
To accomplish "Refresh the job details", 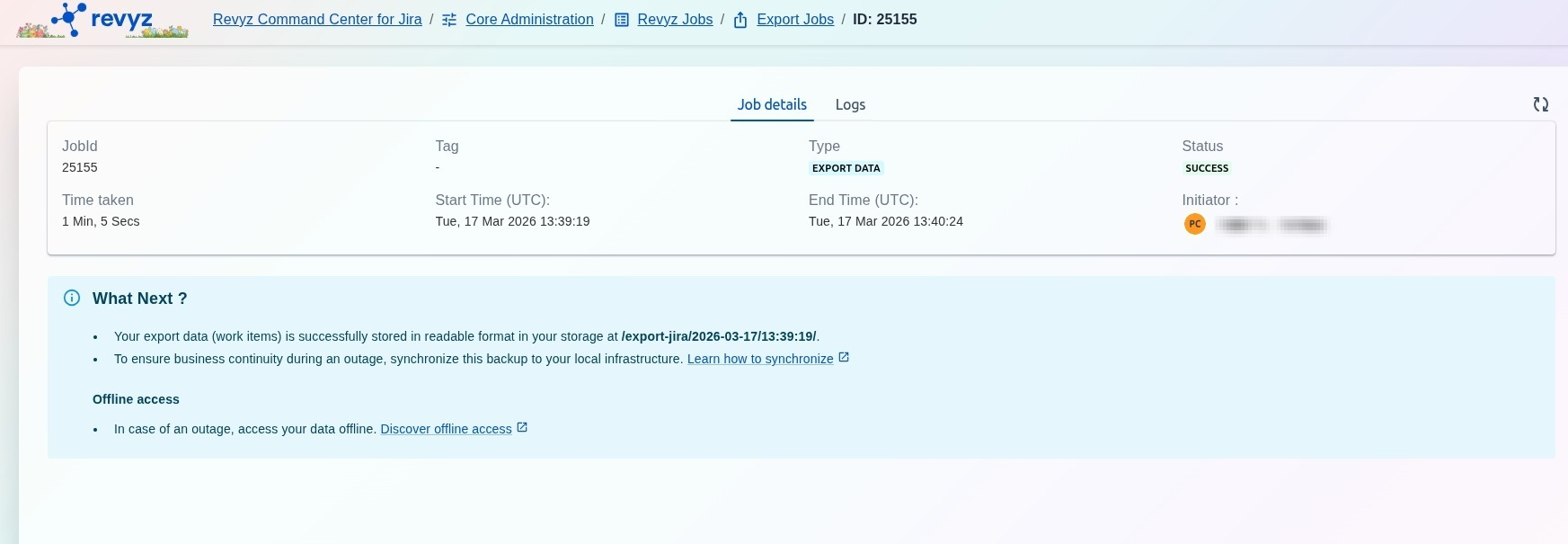I will coord(1540,104).
